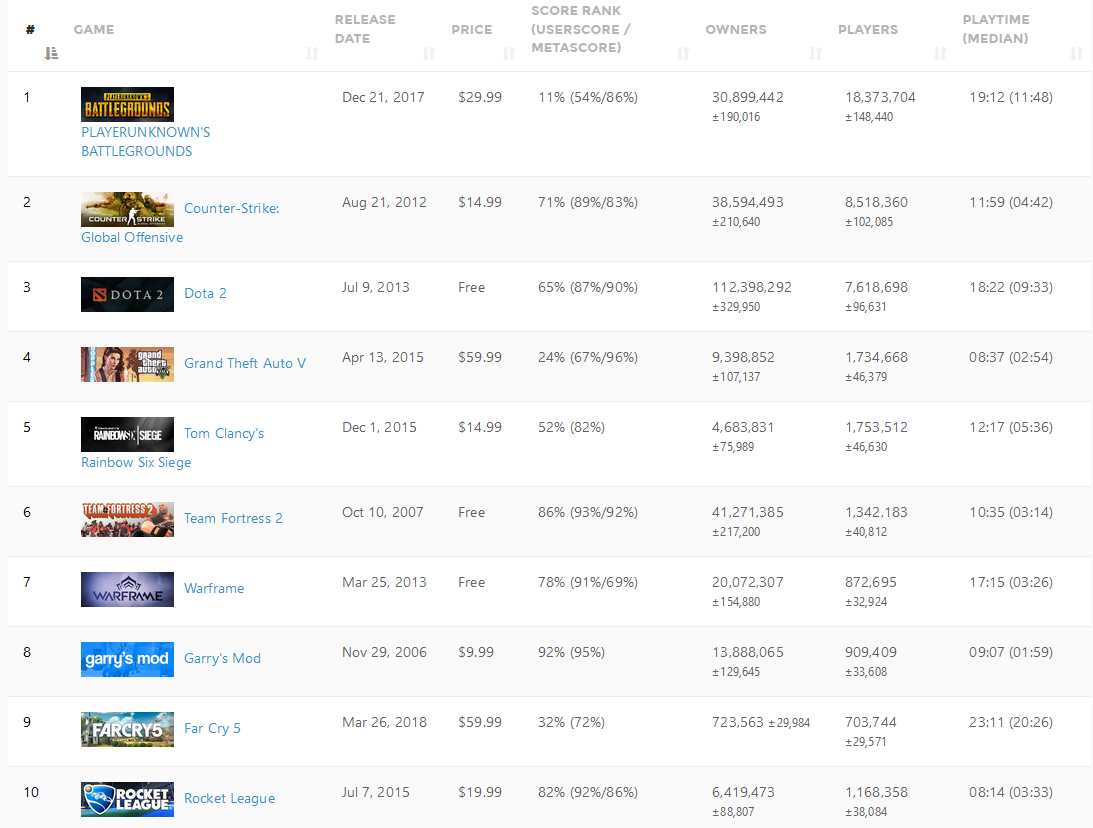
Task: Sort by Score Rank column arrows
Action: [x=683, y=54]
